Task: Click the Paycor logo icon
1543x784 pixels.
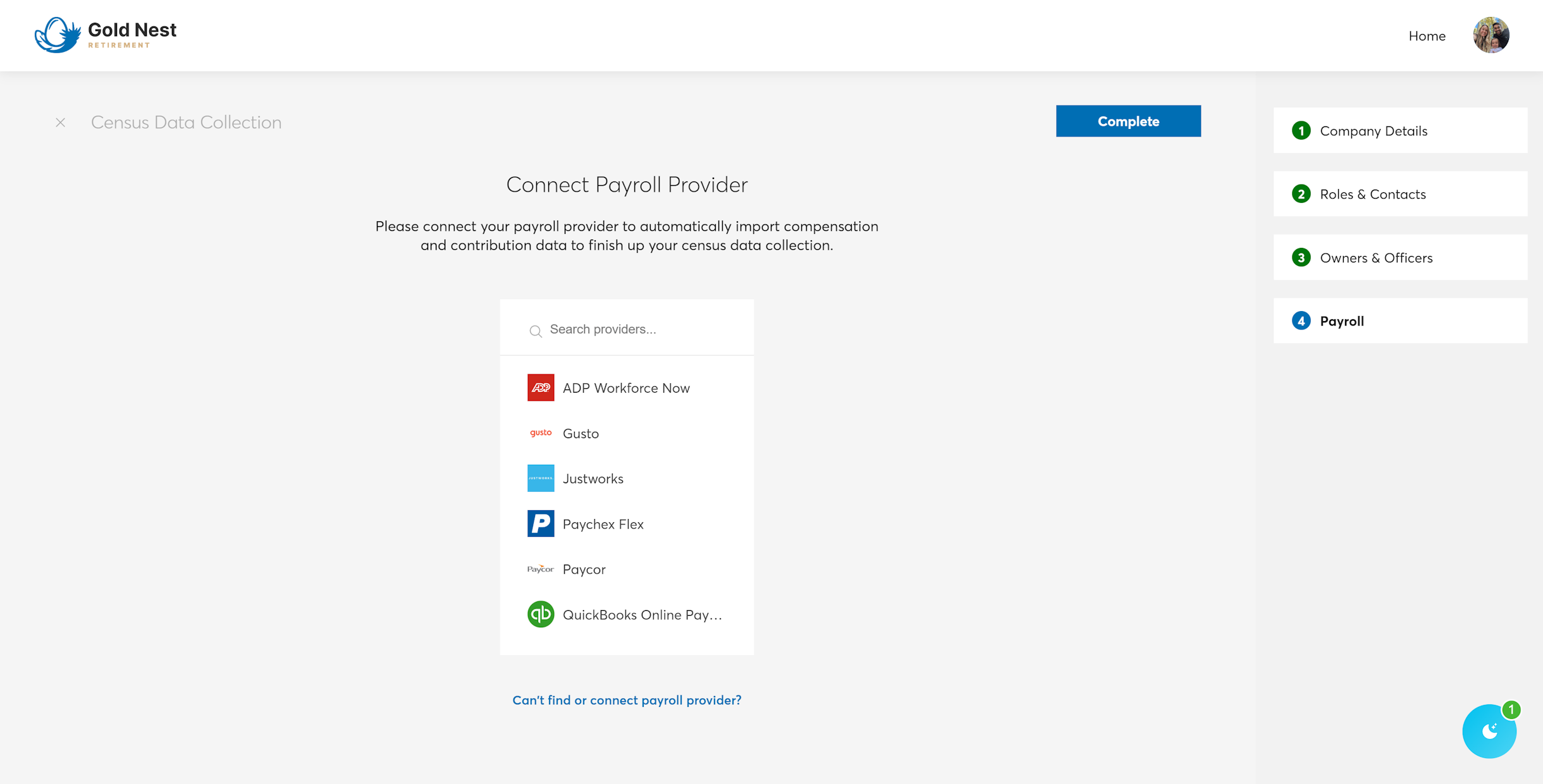Action: tap(541, 569)
